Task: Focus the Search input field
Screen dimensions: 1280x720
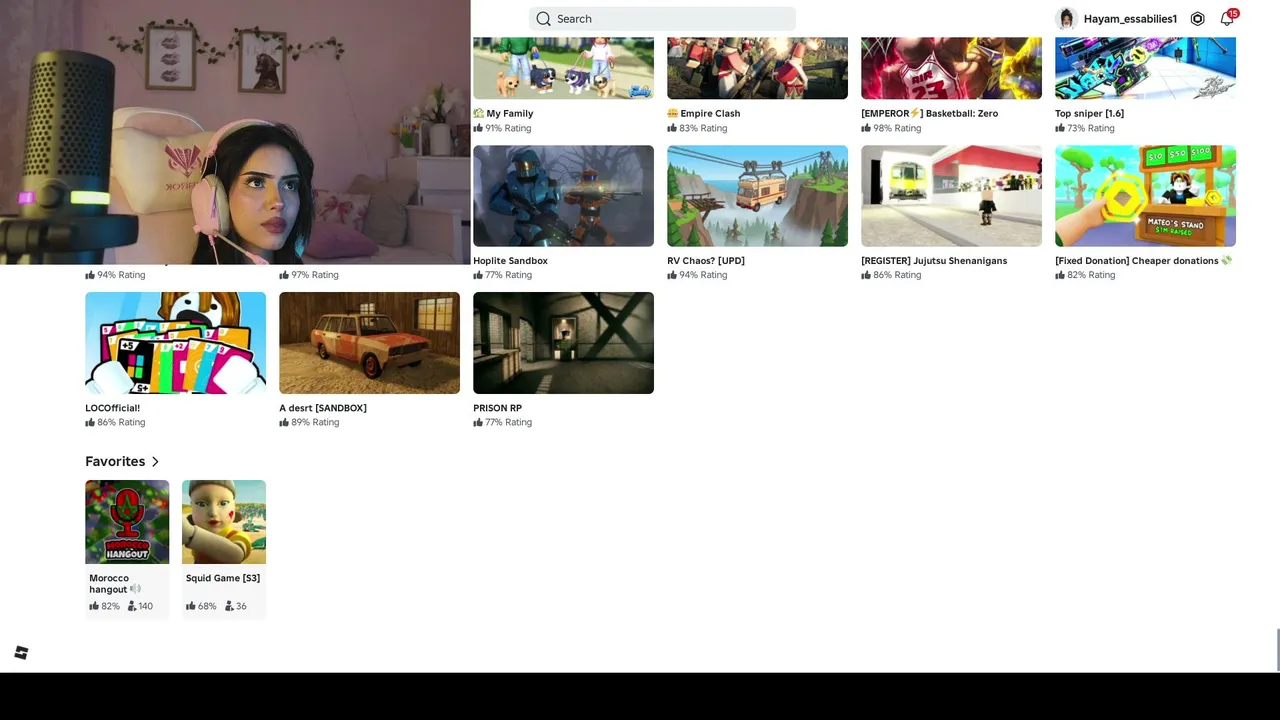Action: tap(662, 19)
